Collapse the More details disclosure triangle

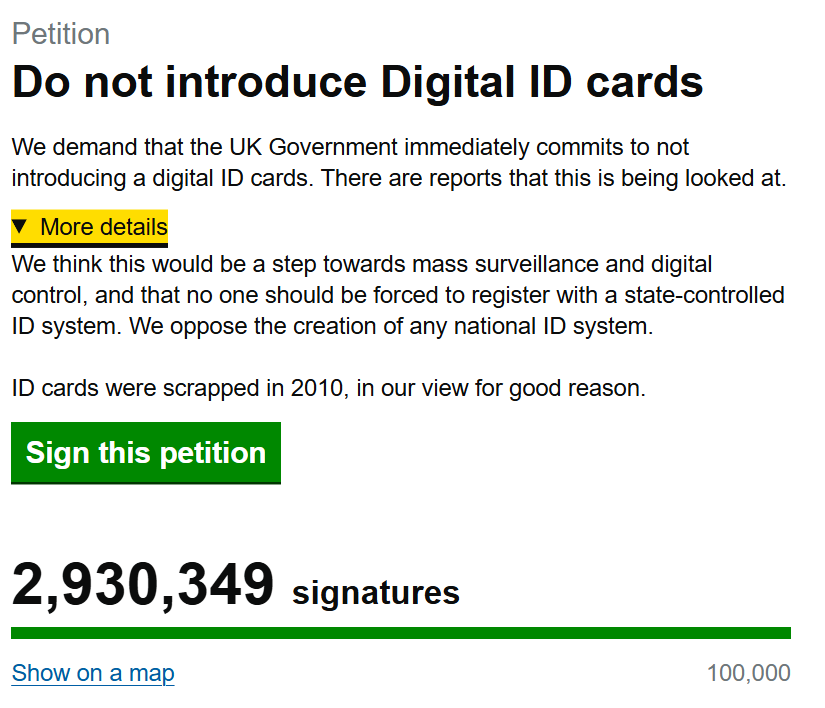point(20,227)
